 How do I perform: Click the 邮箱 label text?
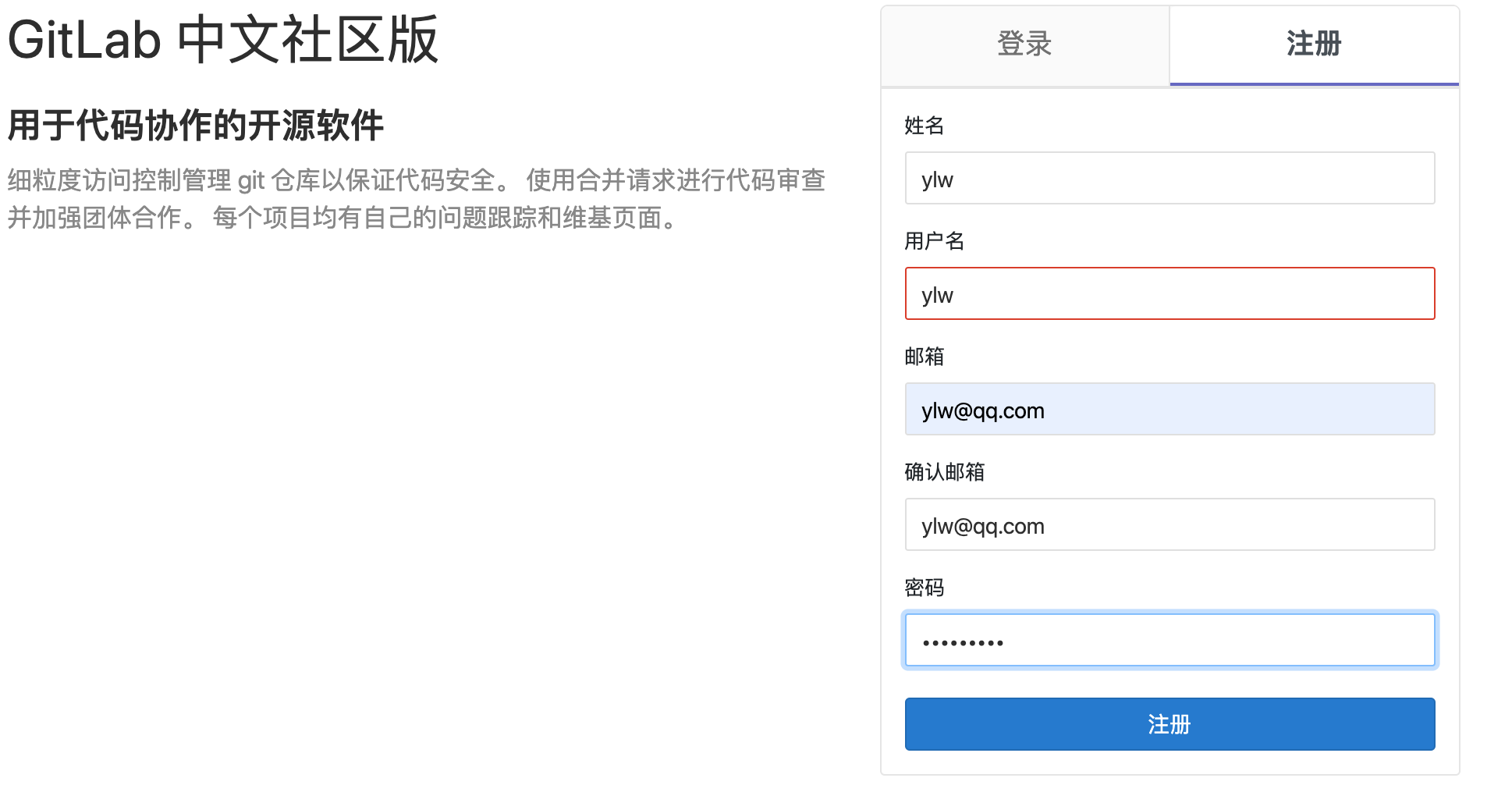pyautogui.click(x=925, y=357)
